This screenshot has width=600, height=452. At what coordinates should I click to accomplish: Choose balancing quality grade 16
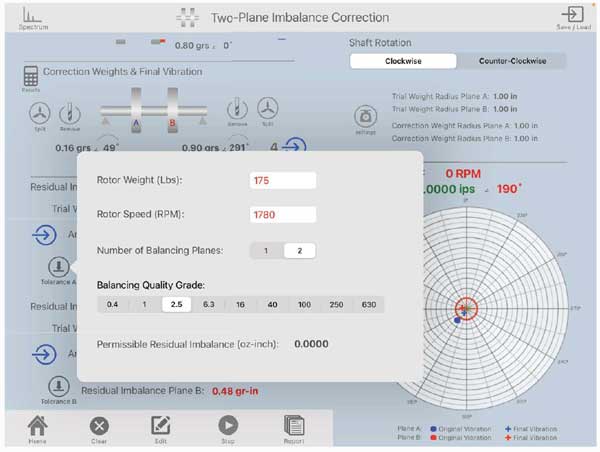click(240, 305)
